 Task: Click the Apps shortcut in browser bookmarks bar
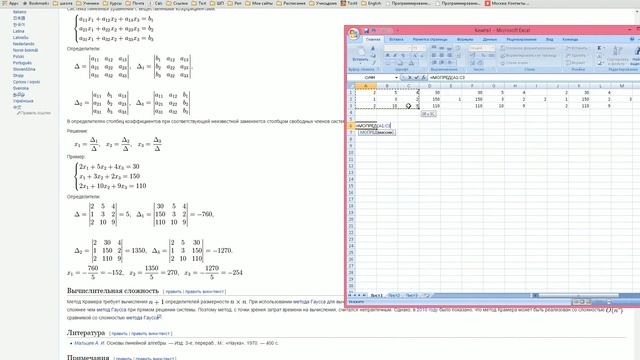tap(10, 3)
